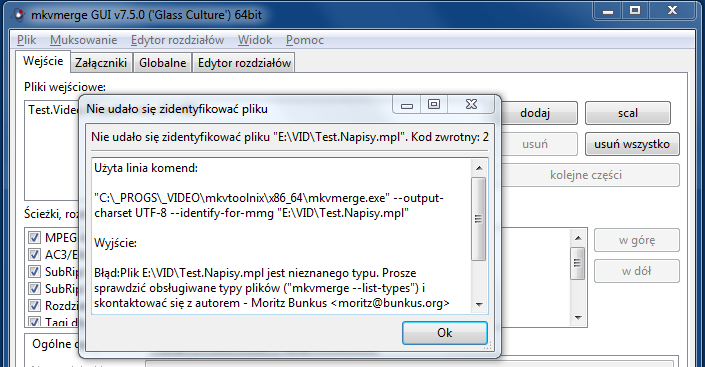Click the 'Użyta linia komend:' text
The height and width of the screenshot is (367, 705).
coord(146,168)
